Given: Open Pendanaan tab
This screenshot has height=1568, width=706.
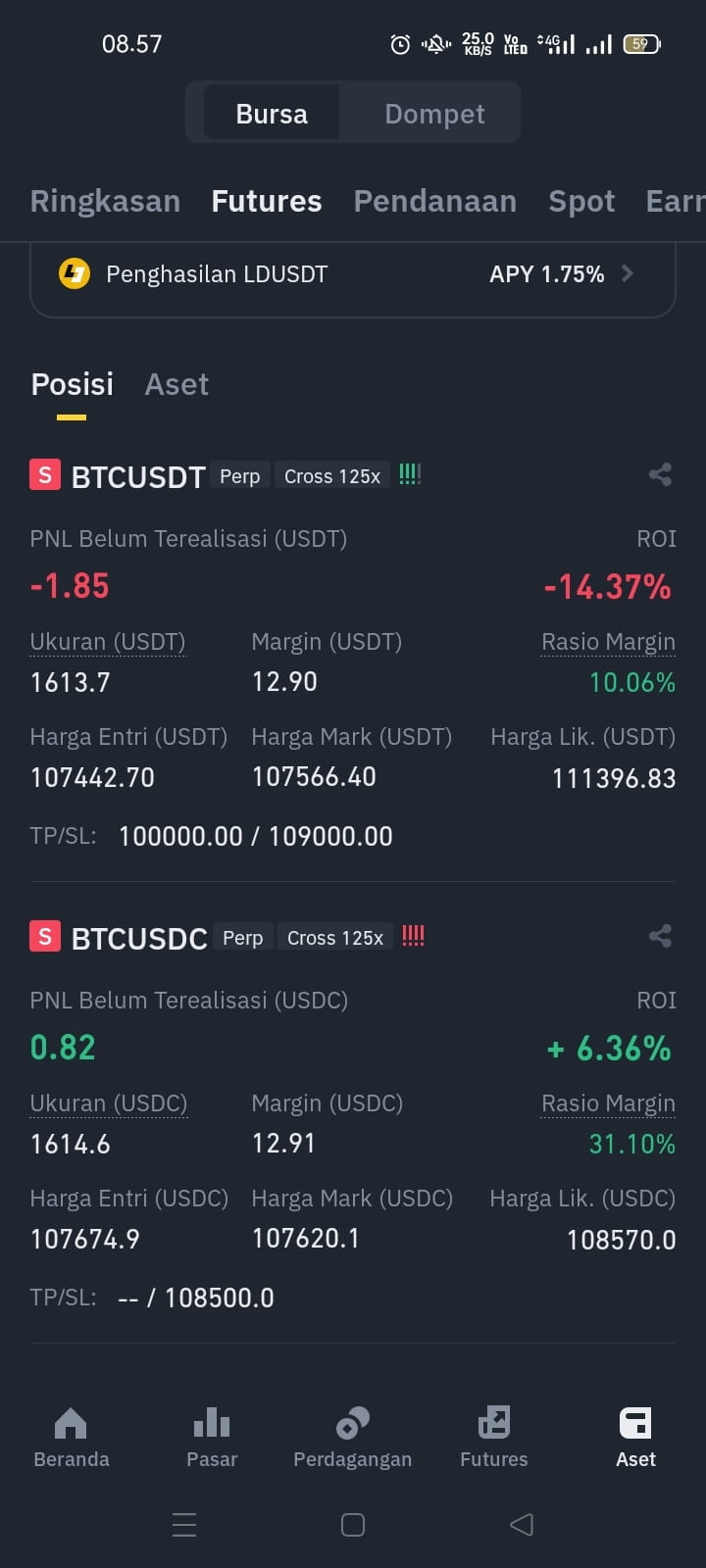Looking at the screenshot, I should pos(434,201).
